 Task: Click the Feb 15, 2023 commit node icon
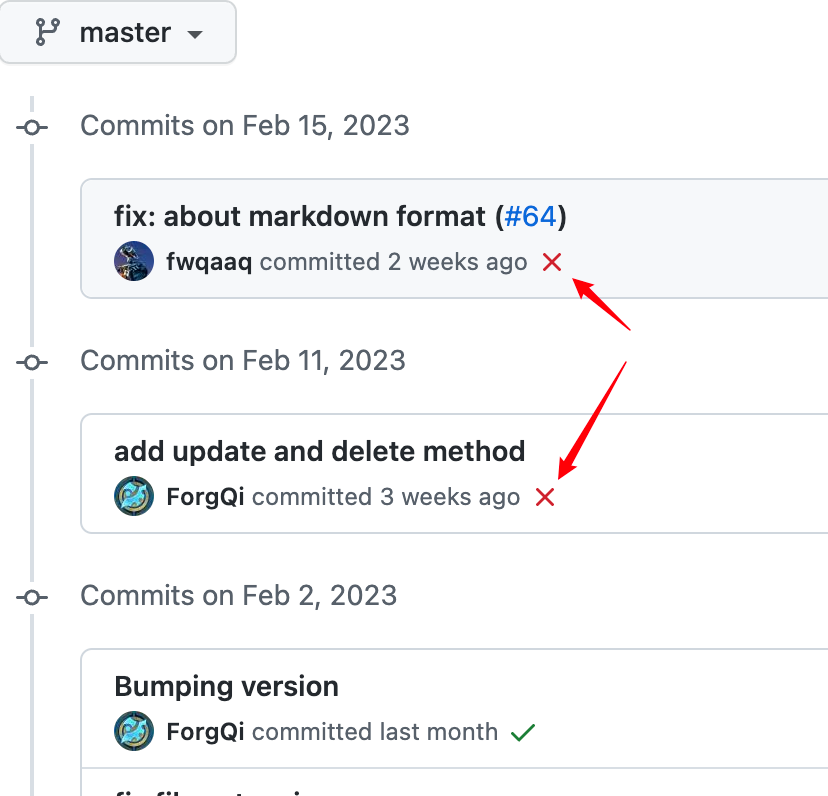[x=32, y=127]
